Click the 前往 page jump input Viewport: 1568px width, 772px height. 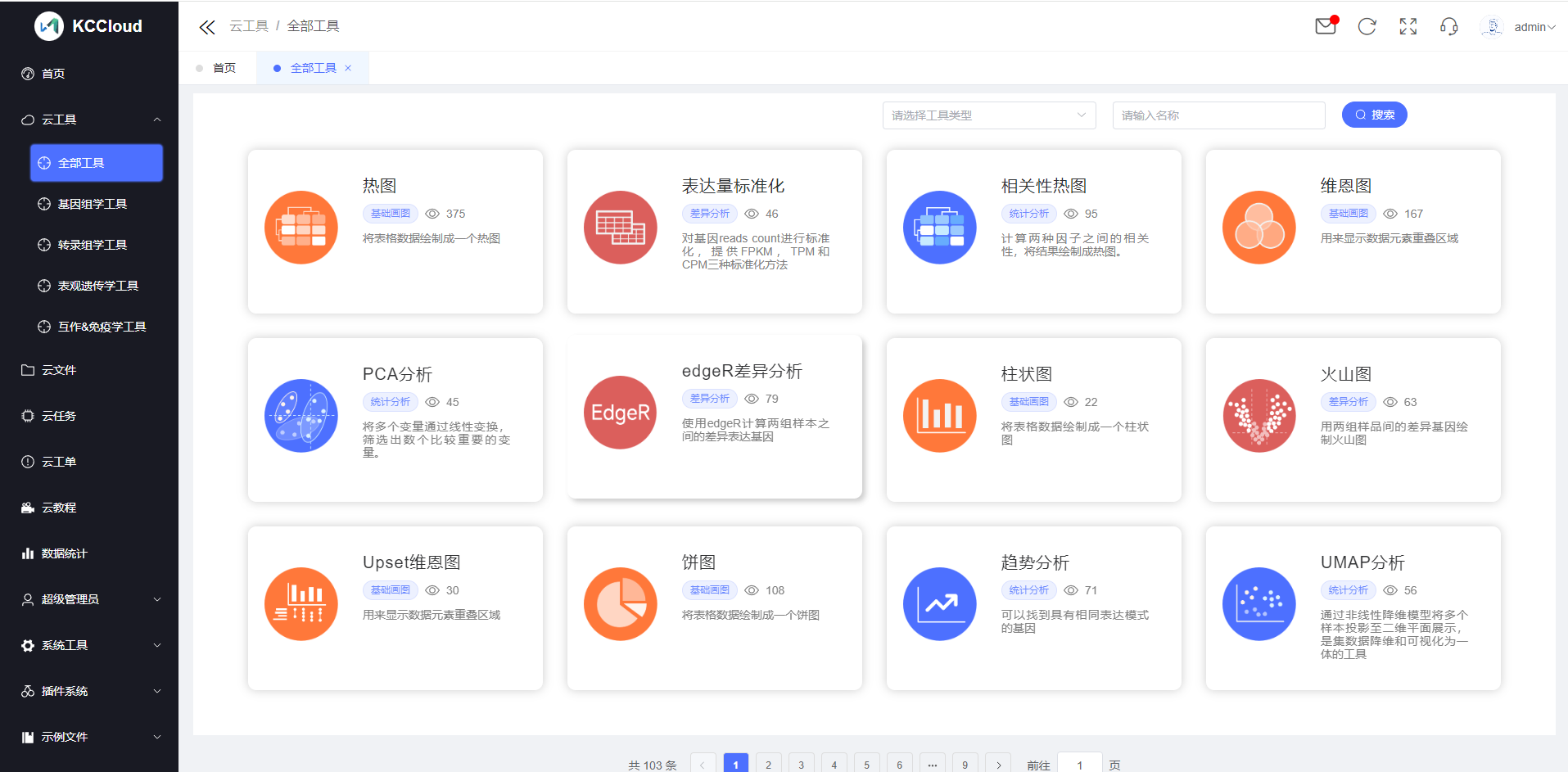[x=1079, y=765]
